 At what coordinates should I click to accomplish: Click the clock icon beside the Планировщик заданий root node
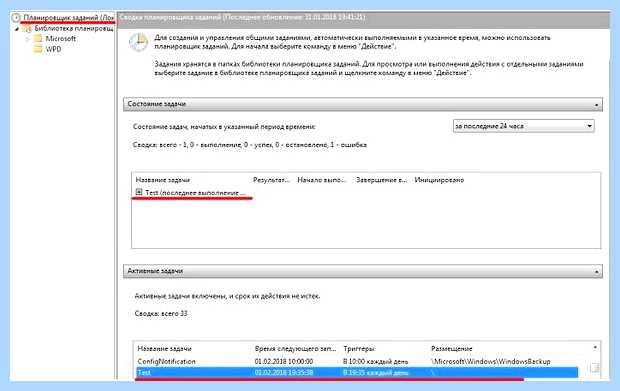pos(16,18)
